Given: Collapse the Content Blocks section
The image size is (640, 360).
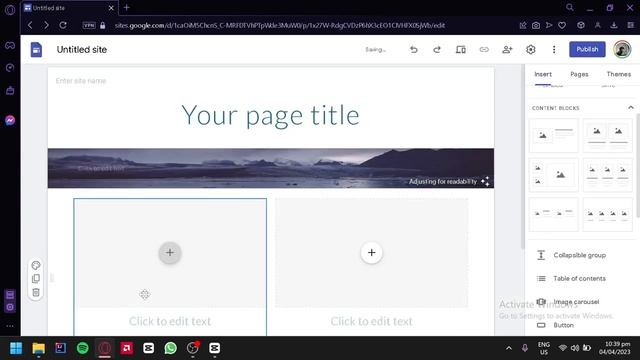Looking at the screenshot, I should click(631, 108).
